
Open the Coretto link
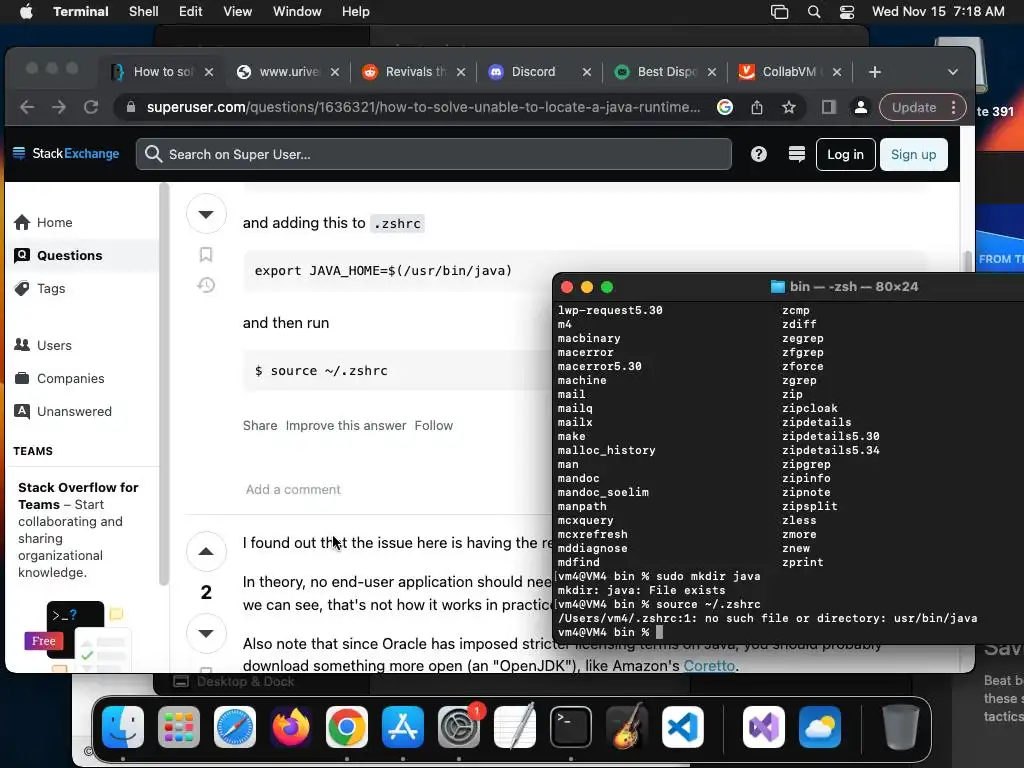(709, 665)
